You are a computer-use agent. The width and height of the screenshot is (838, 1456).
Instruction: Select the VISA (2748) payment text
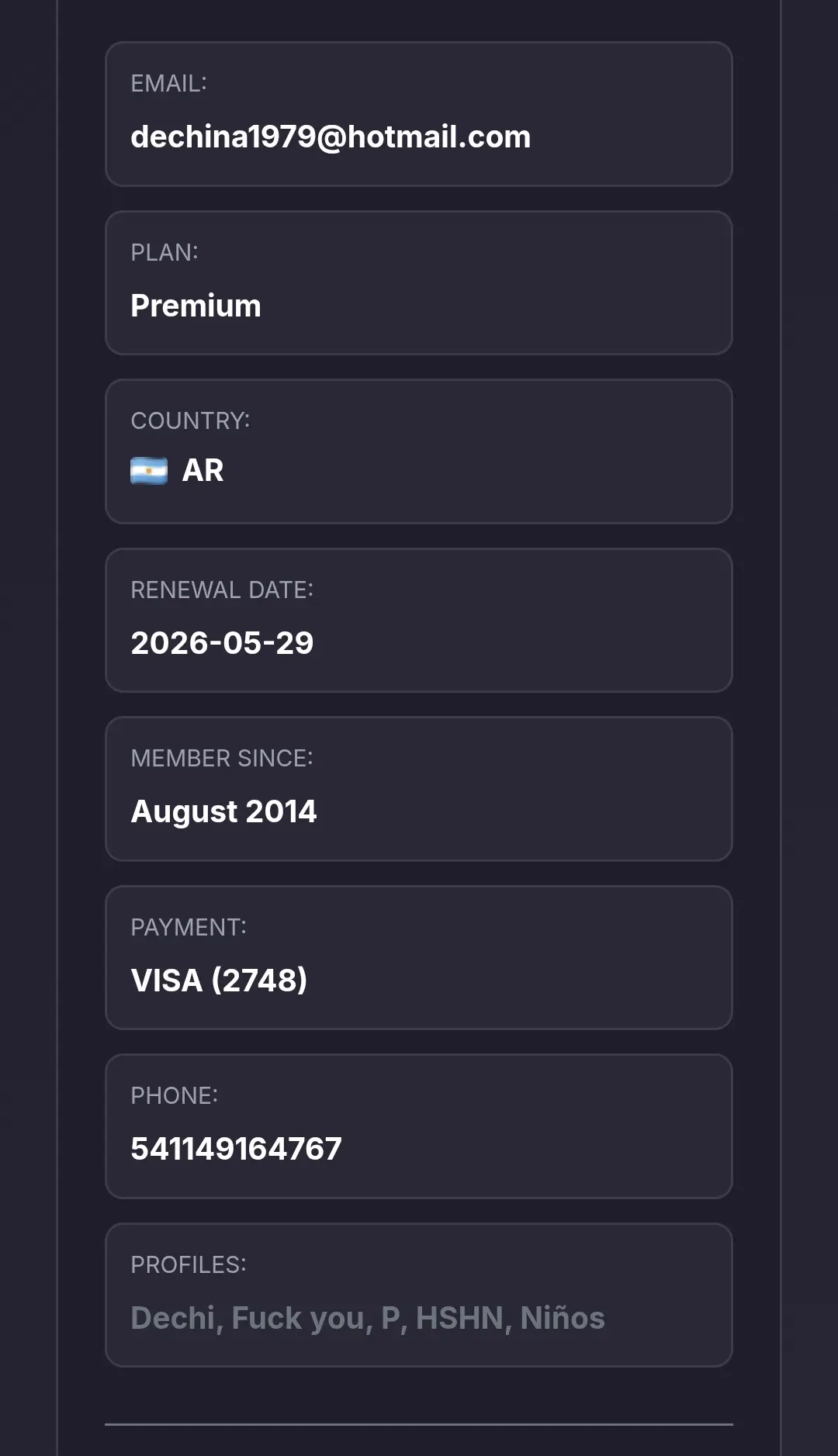click(219, 980)
